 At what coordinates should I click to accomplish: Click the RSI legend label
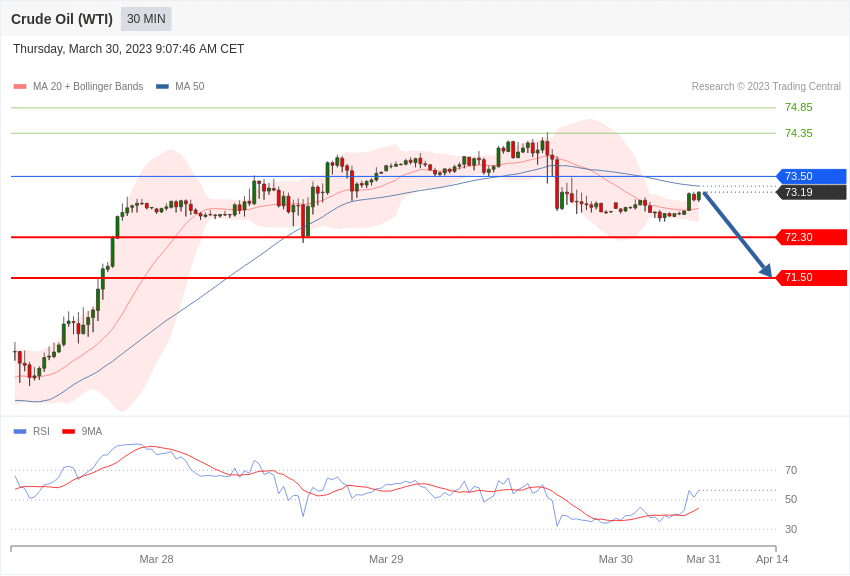pyautogui.click(x=41, y=431)
